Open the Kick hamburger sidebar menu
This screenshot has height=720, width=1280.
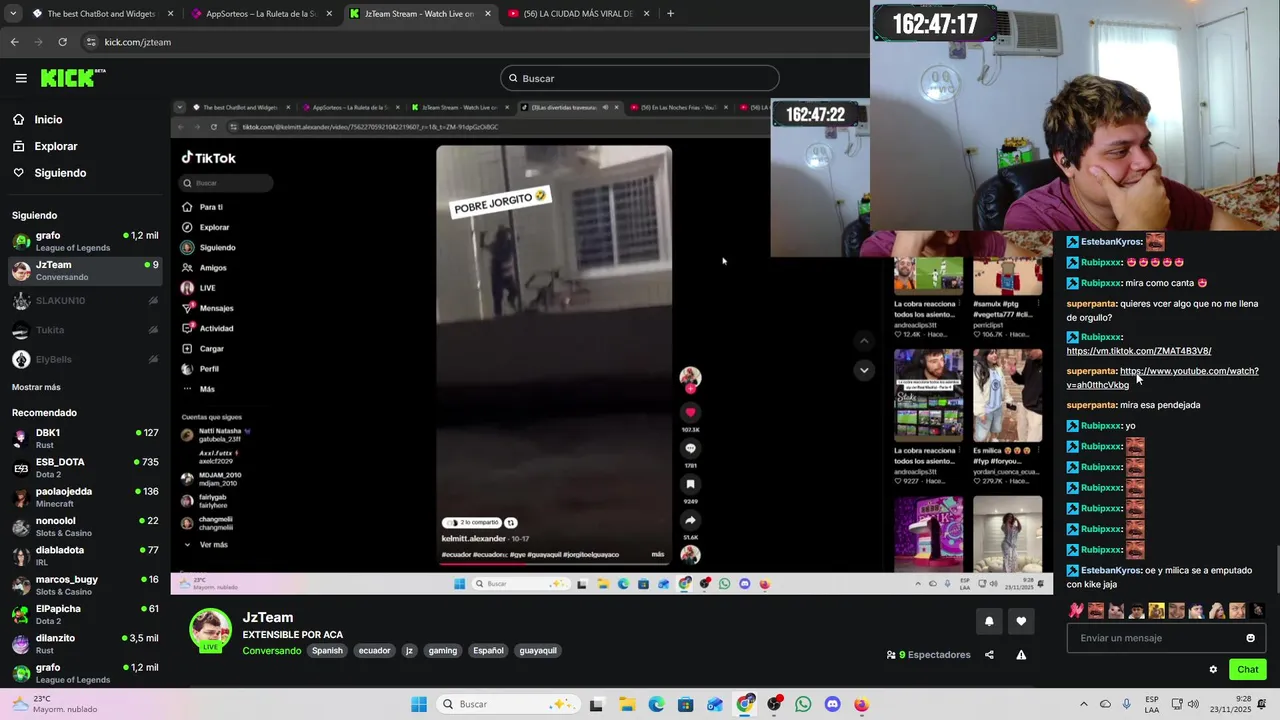[21, 78]
